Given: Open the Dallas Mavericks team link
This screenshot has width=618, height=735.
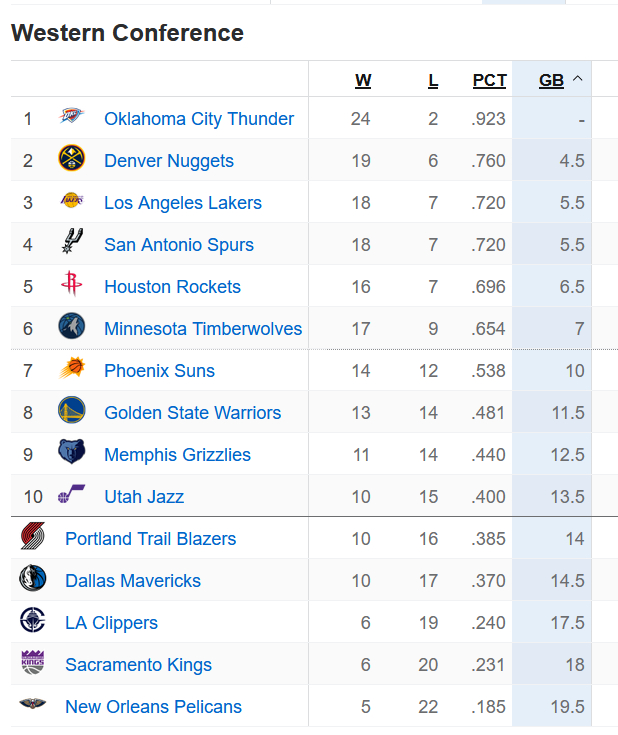Looking at the screenshot, I should pos(133,581).
